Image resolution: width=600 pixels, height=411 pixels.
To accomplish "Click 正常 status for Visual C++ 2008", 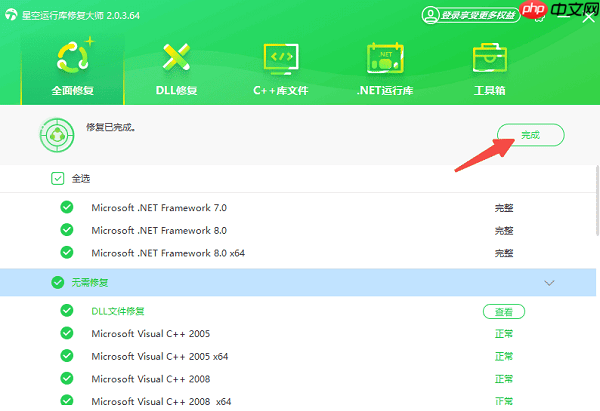I will (x=504, y=379).
